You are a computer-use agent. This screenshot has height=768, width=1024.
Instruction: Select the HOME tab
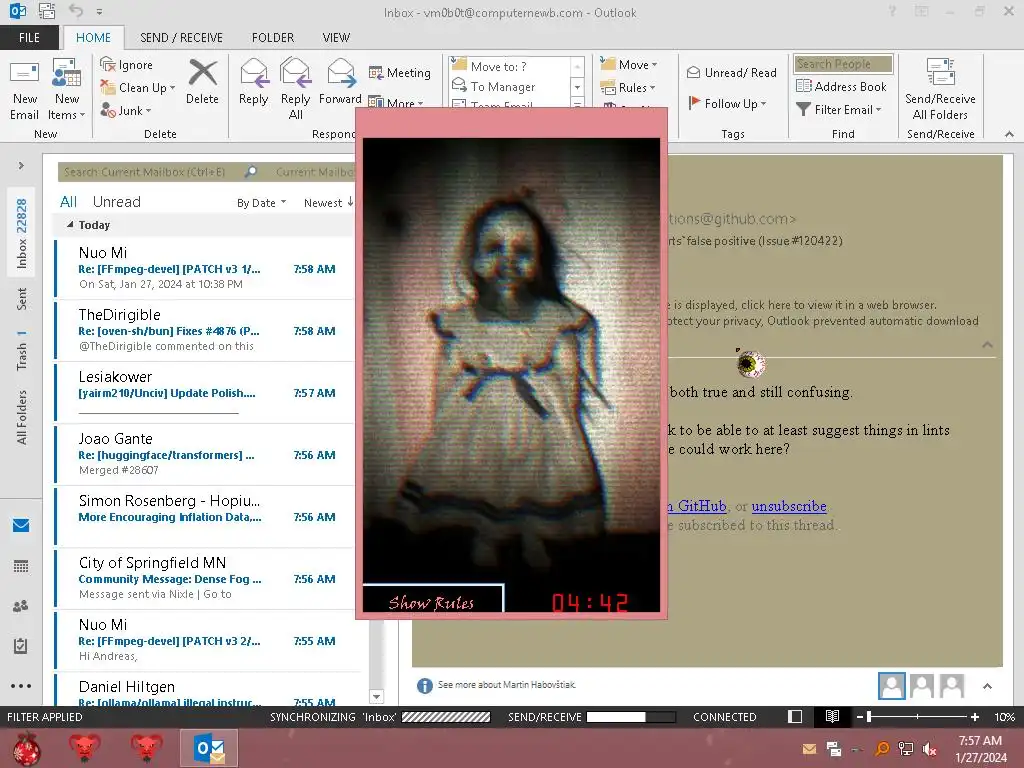93,38
